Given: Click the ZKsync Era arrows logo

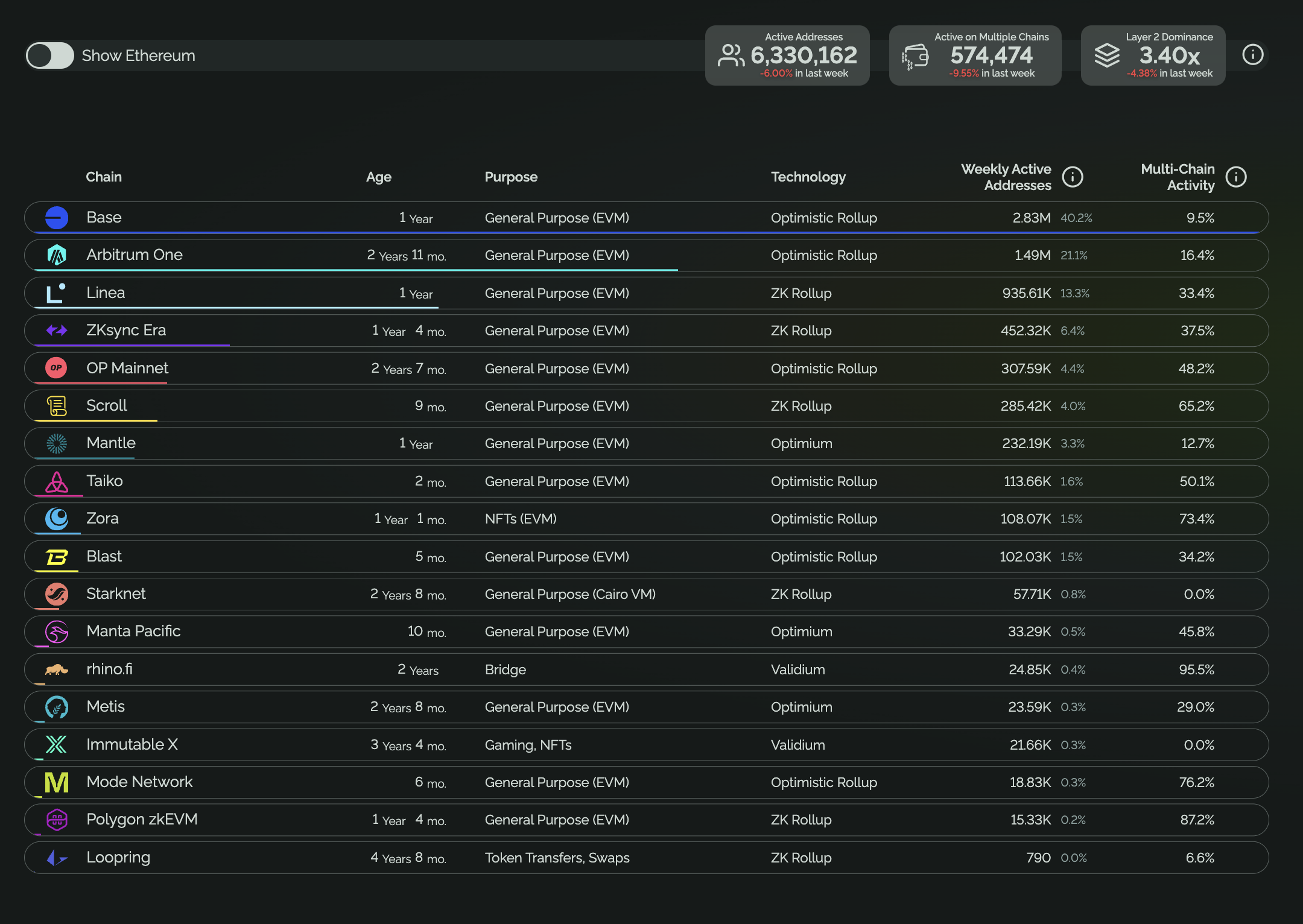Looking at the screenshot, I should pos(57,331).
